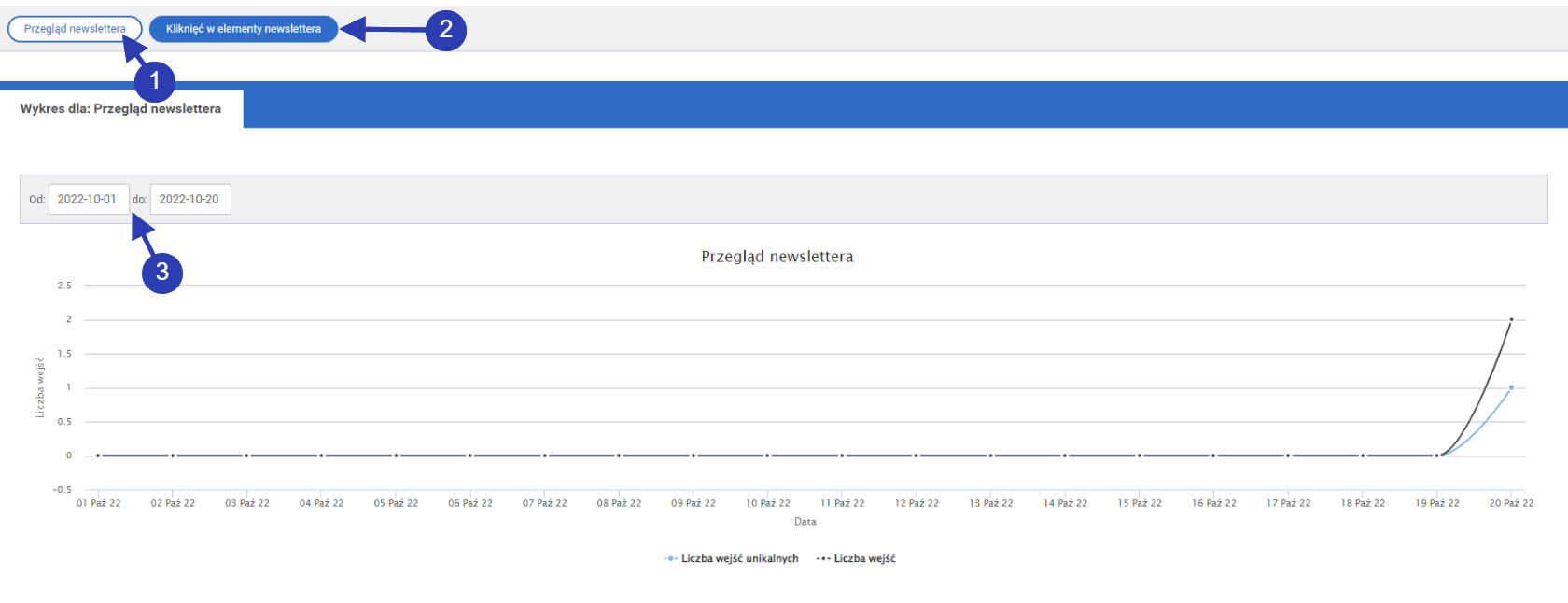Click the numbered marker 2 circle
1568x603 pixels.
[446, 30]
